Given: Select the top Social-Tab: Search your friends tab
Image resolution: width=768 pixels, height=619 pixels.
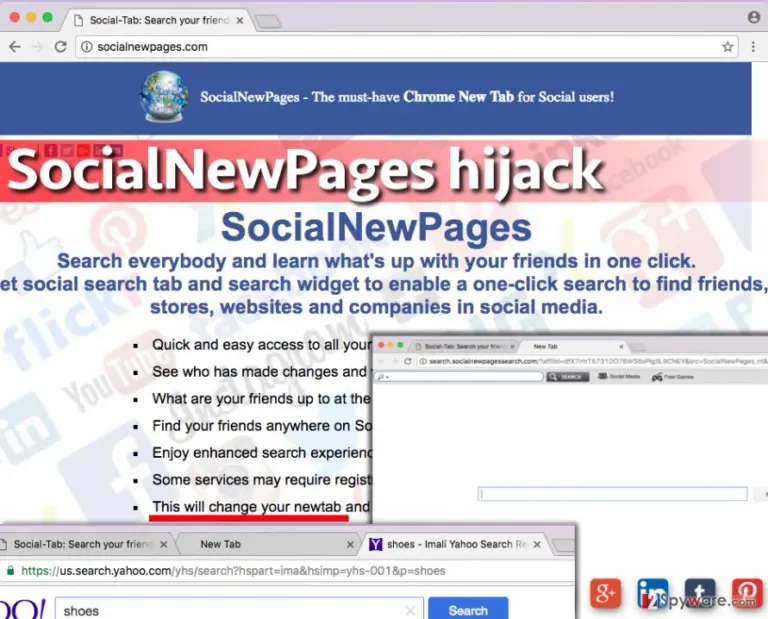Looking at the screenshot, I should coord(159,20).
